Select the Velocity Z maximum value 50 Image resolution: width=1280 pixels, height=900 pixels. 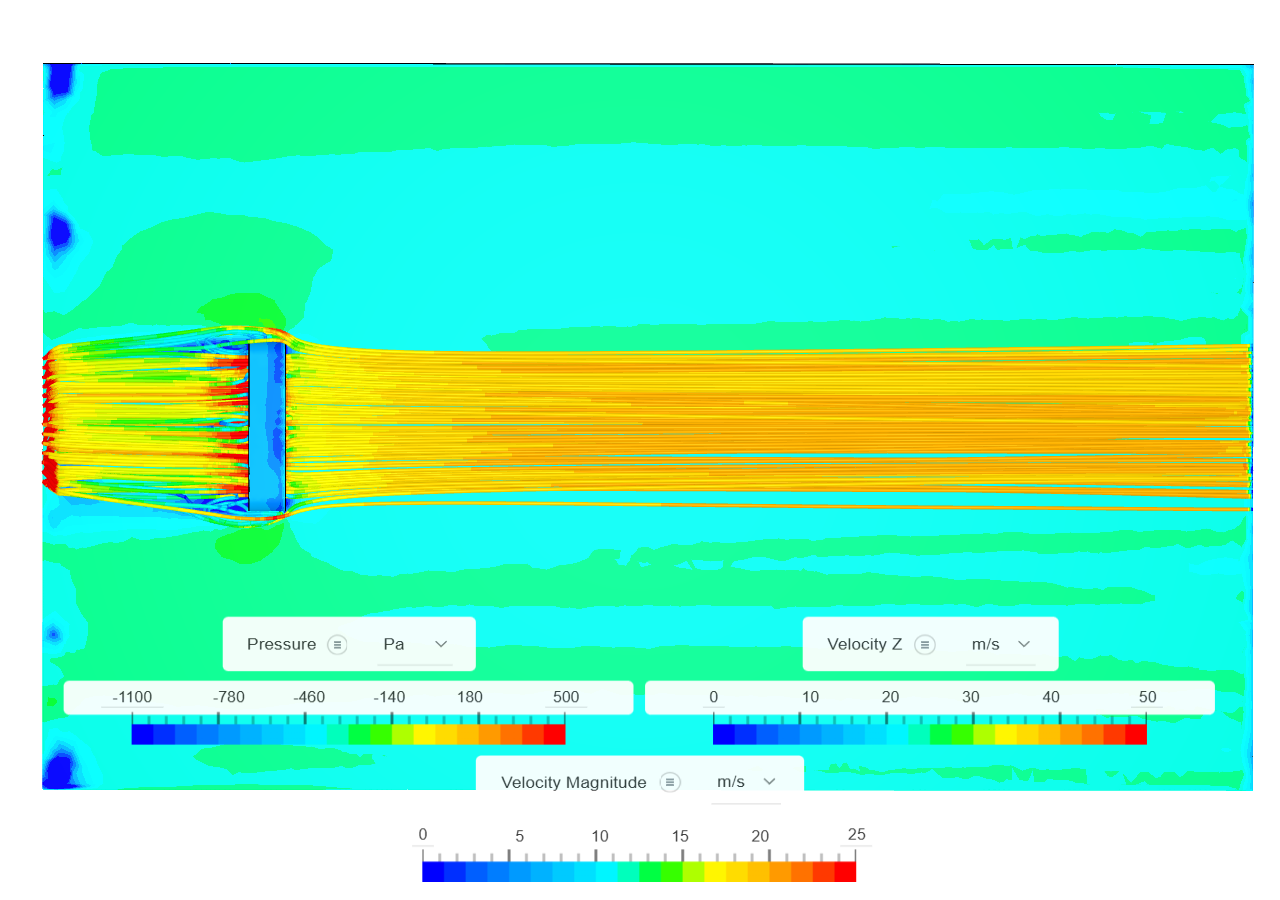(1147, 697)
